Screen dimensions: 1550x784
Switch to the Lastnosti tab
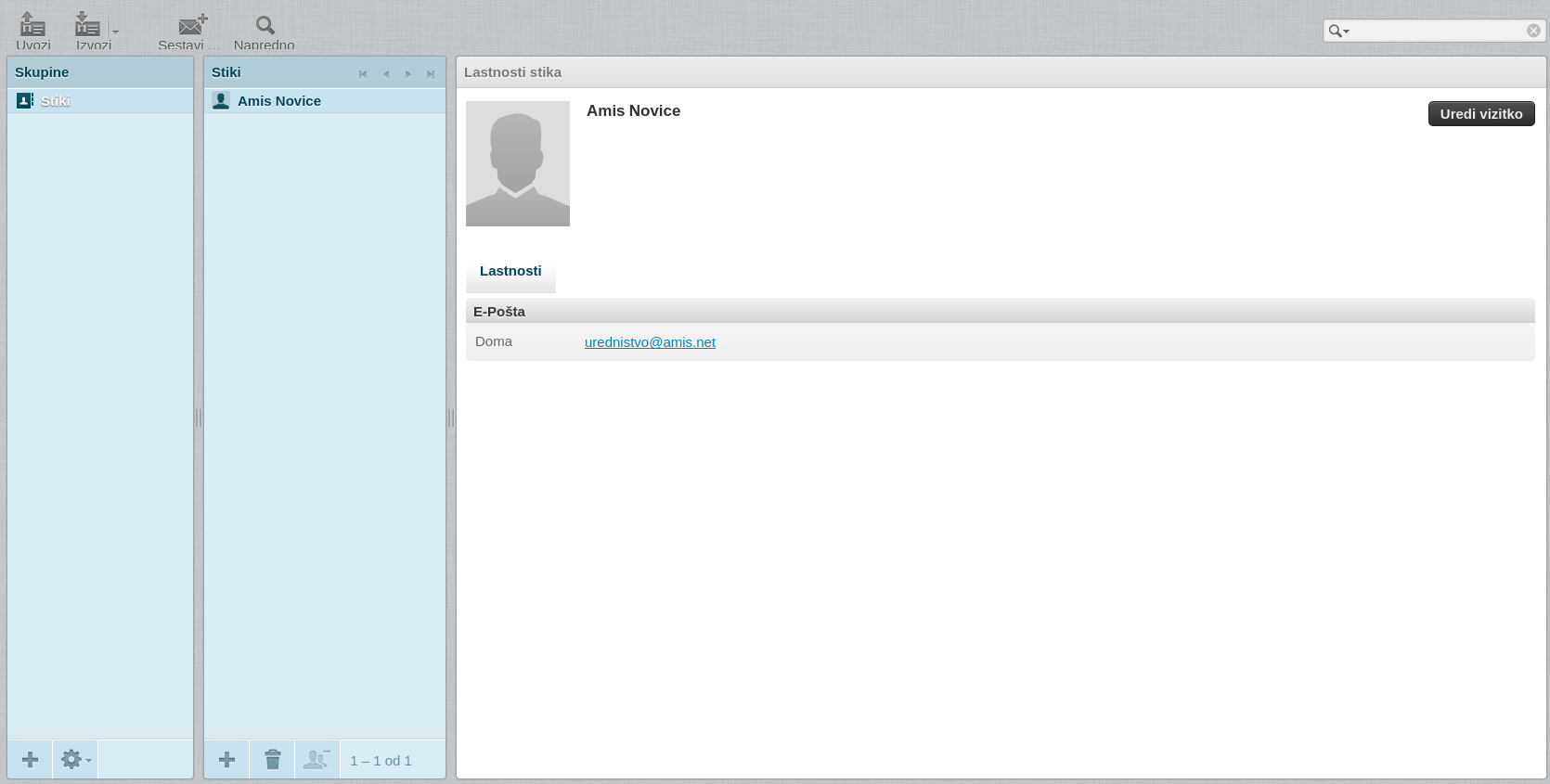tap(510, 272)
